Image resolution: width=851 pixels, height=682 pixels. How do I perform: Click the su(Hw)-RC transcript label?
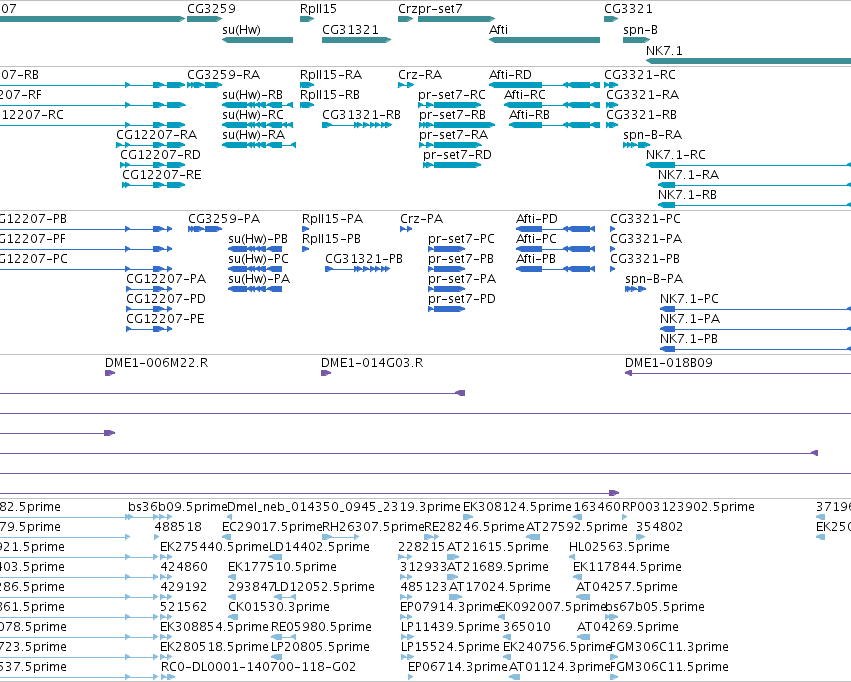253,115
